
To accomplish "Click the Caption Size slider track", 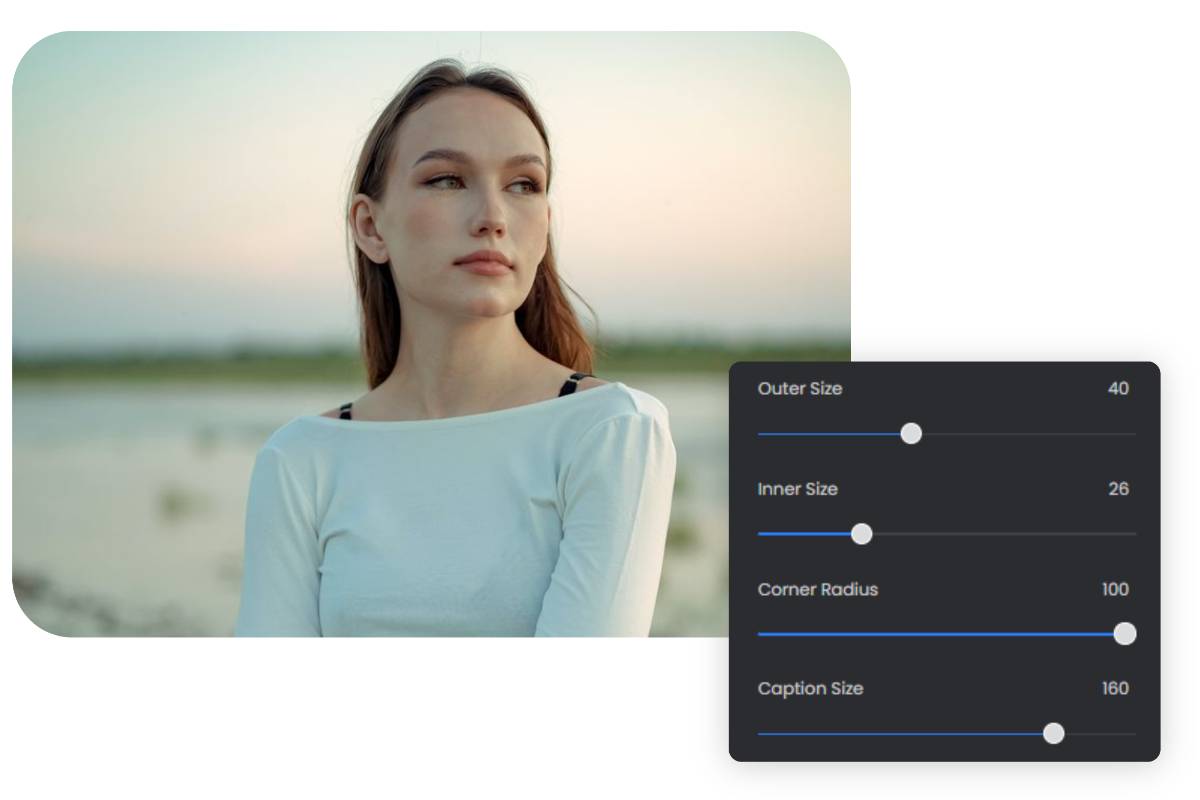I will [x=900, y=735].
